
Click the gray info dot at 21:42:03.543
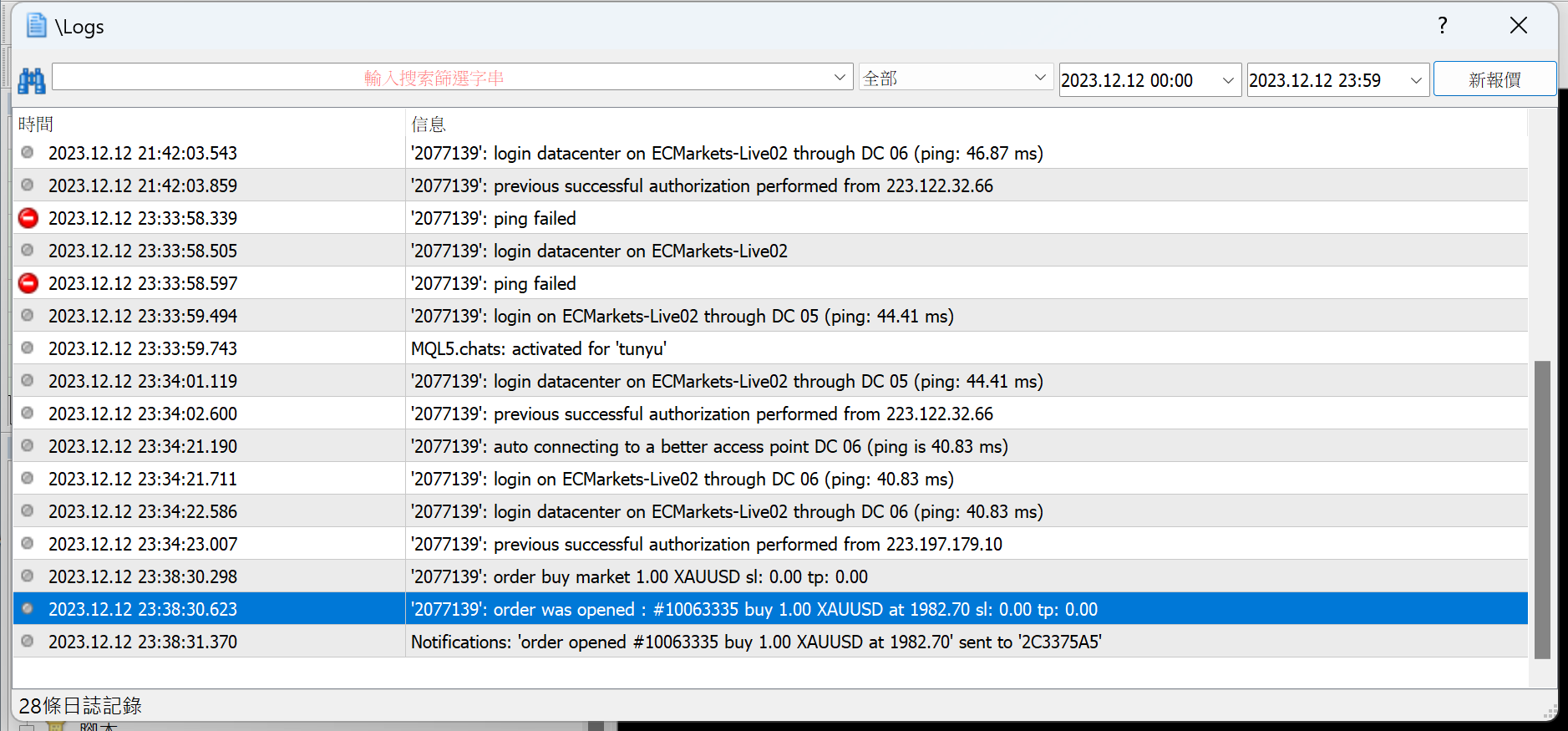point(28,152)
